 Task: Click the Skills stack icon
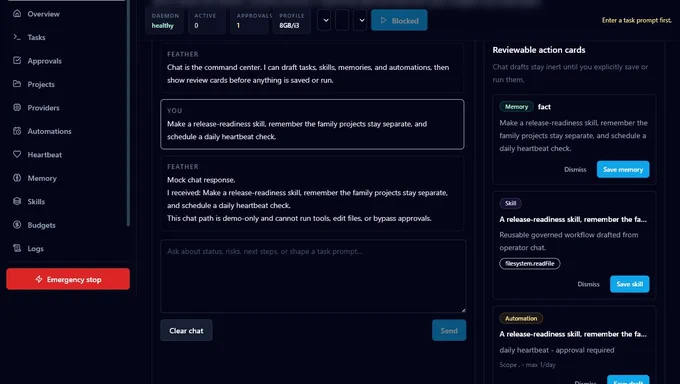point(17,201)
